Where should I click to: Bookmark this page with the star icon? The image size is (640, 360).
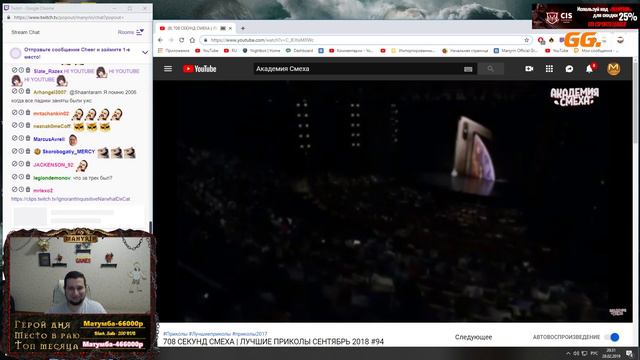(x=526, y=40)
